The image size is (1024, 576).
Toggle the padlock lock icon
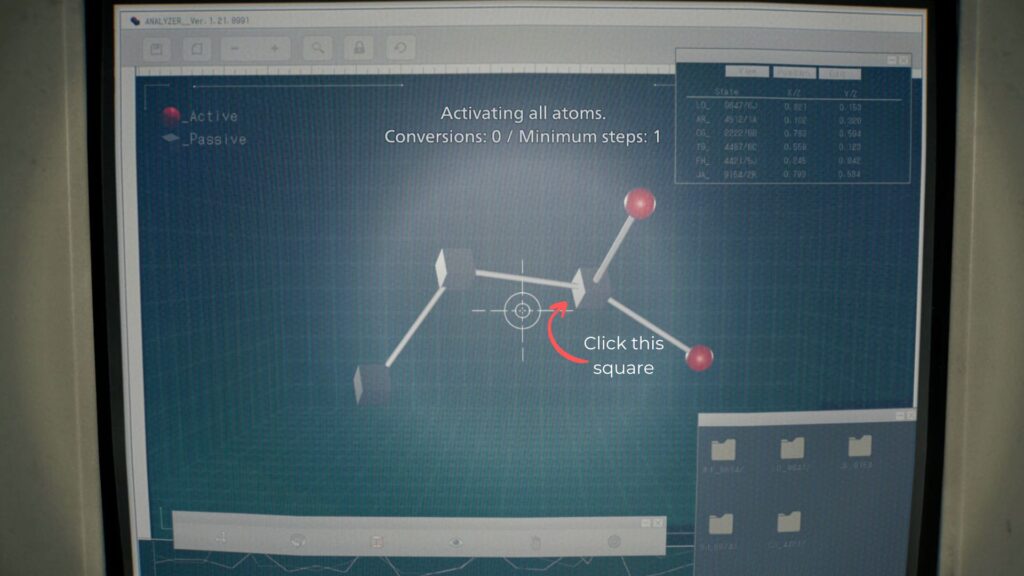[x=358, y=48]
